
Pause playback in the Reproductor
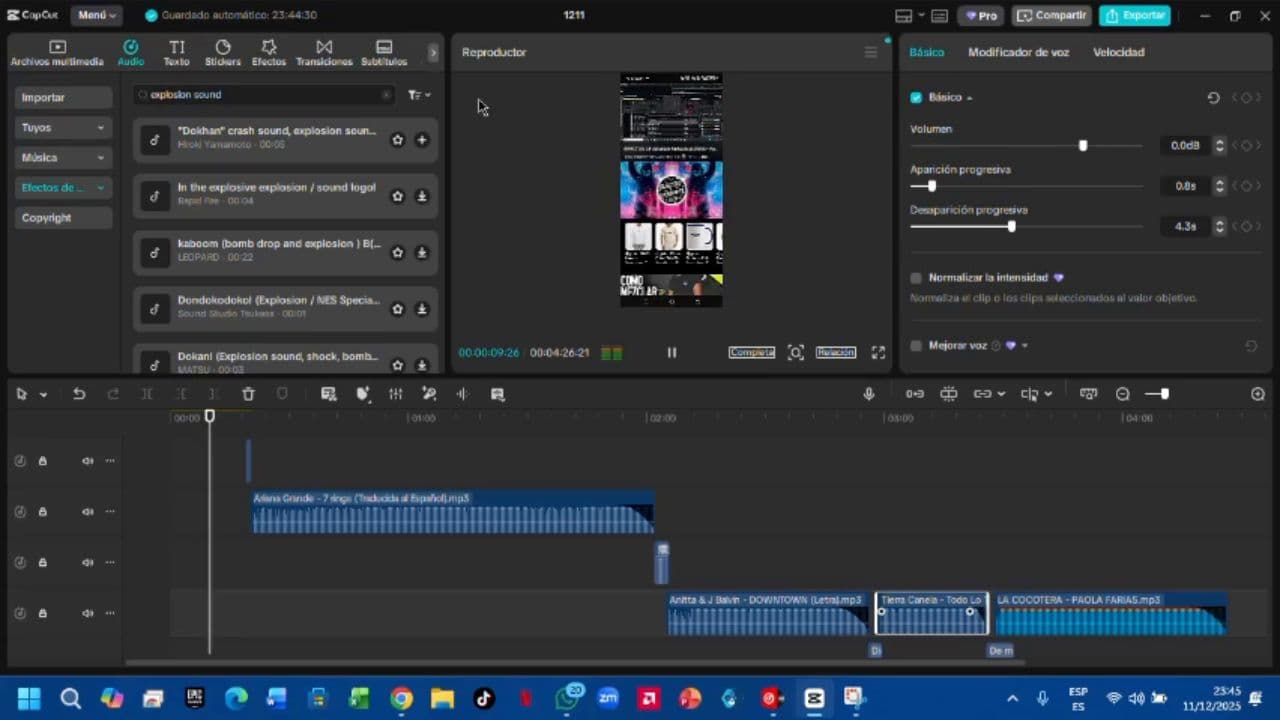click(672, 352)
